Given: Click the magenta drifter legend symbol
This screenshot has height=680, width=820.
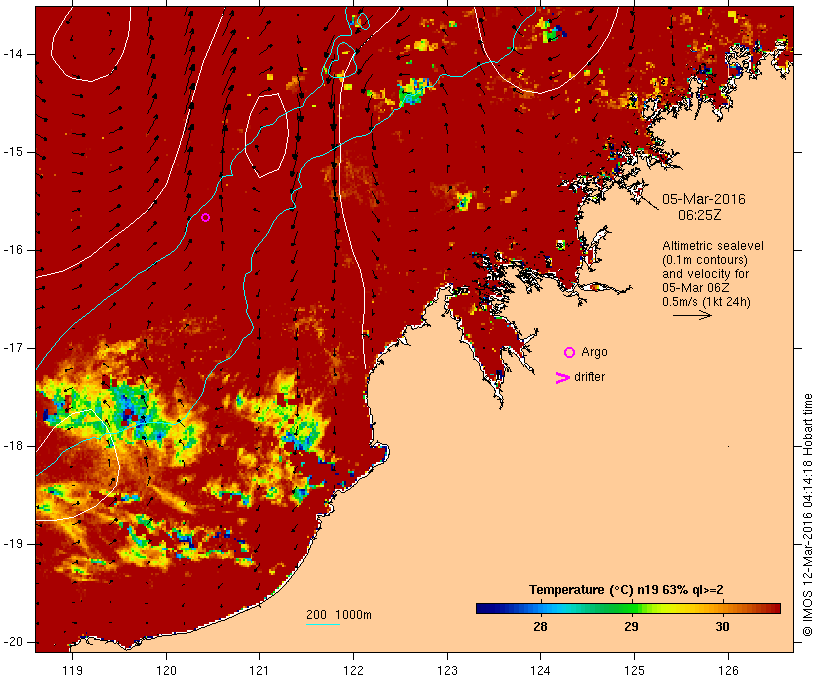Looking at the screenshot, I should (562, 378).
